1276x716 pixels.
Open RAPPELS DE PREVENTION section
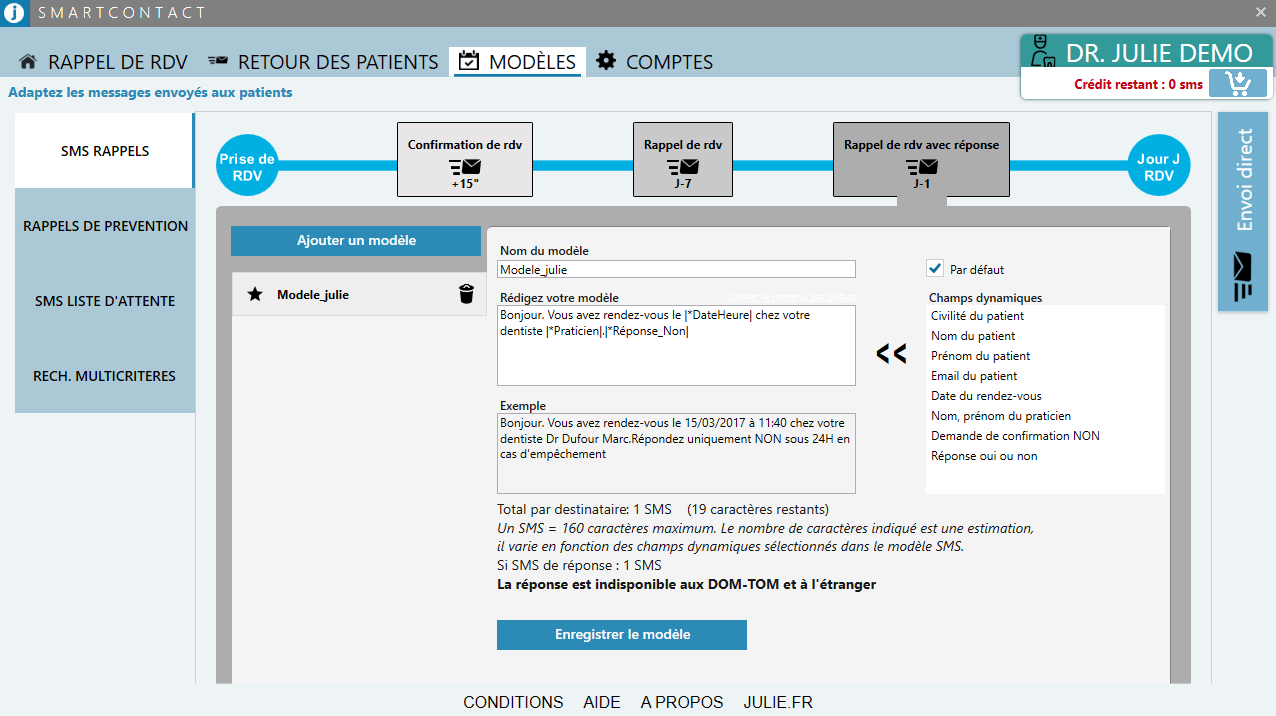coord(105,226)
